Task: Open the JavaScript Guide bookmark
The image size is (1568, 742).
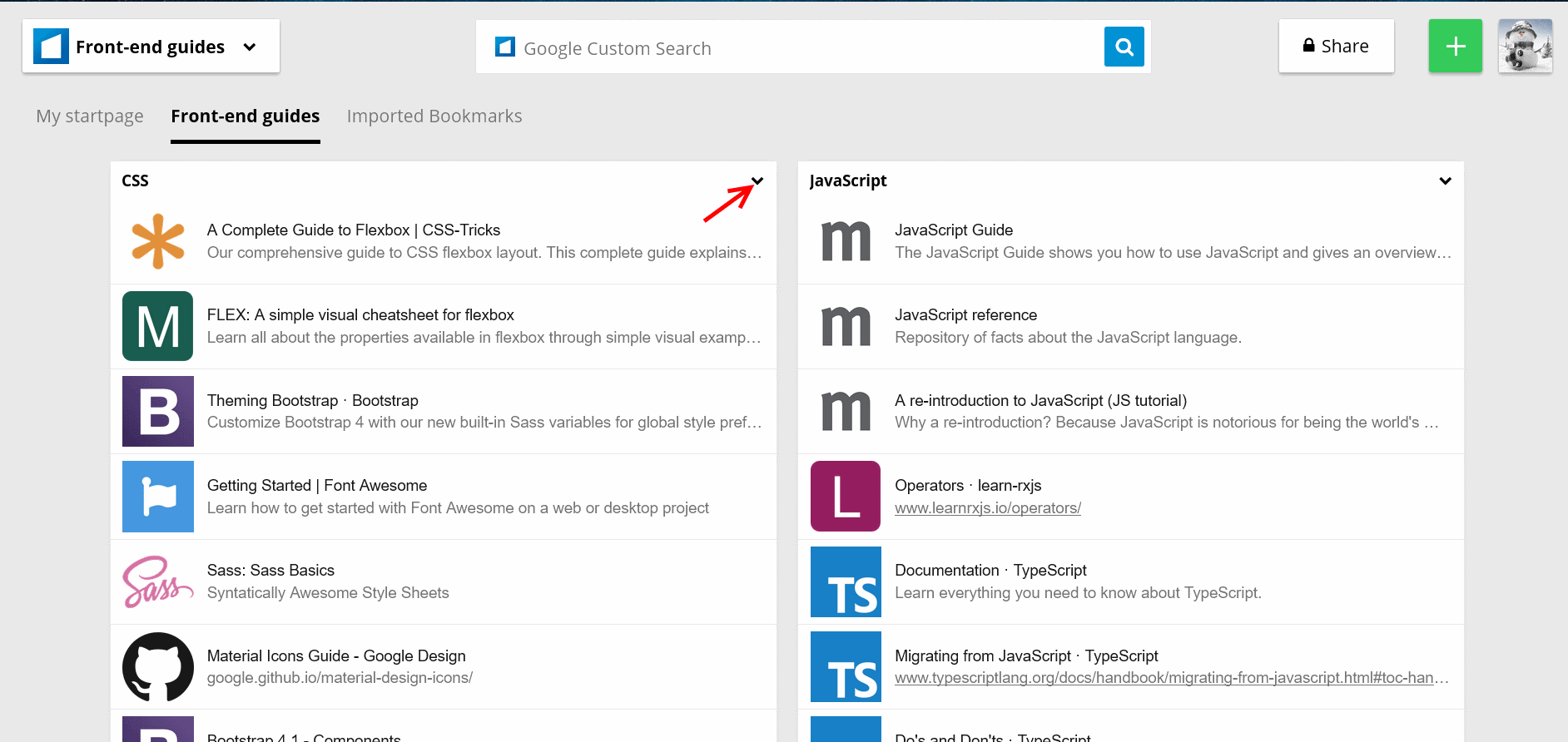Action: click(x=954, y=230)
